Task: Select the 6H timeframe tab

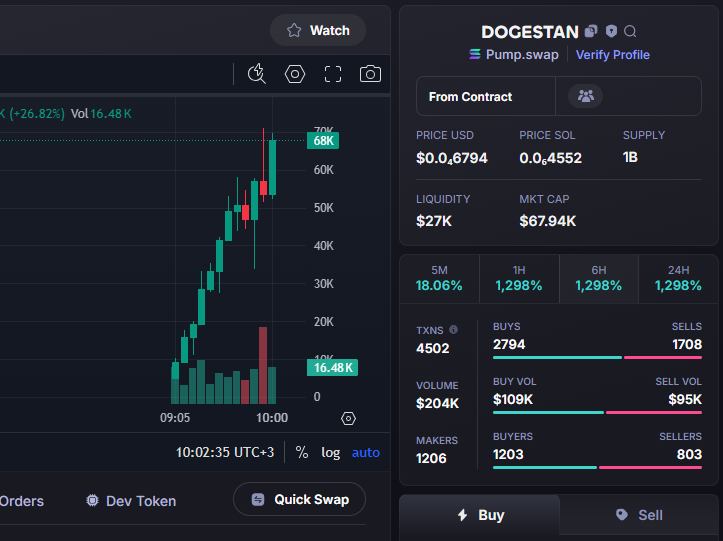Action: (x=599, y=279)
